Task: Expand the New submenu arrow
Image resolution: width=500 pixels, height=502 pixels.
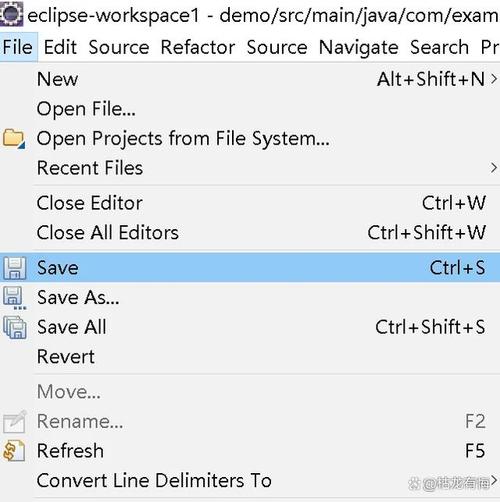Action: 494,79
